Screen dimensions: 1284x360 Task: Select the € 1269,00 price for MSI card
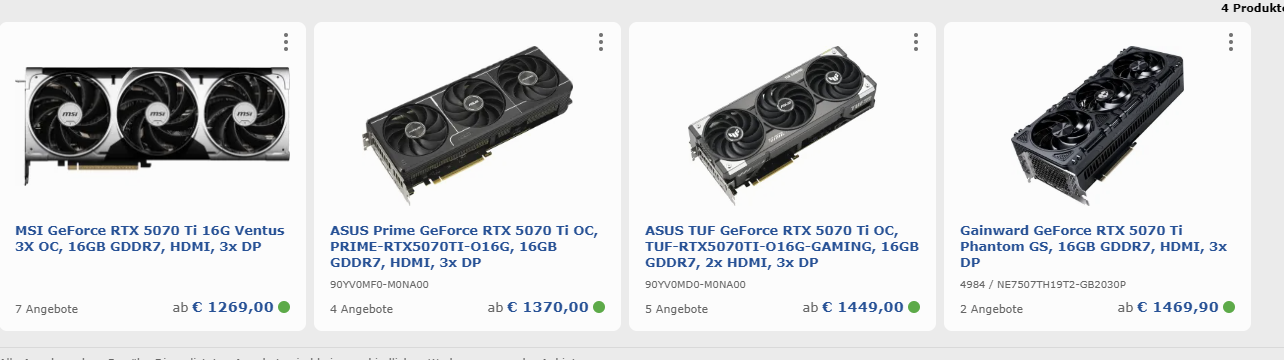pyautogui.click(x=233, y=307)
